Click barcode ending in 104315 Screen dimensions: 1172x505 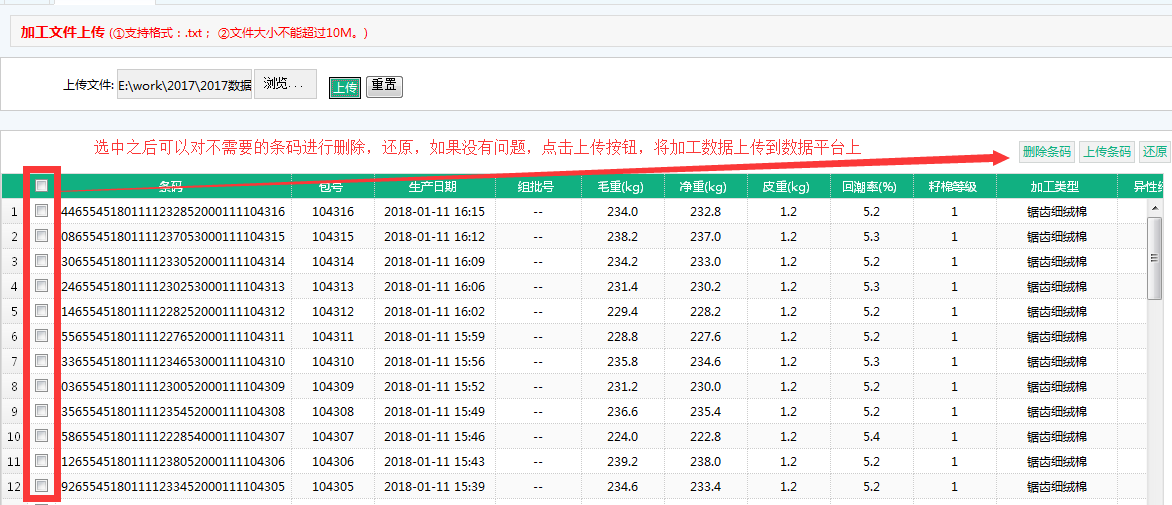(173, 237)
